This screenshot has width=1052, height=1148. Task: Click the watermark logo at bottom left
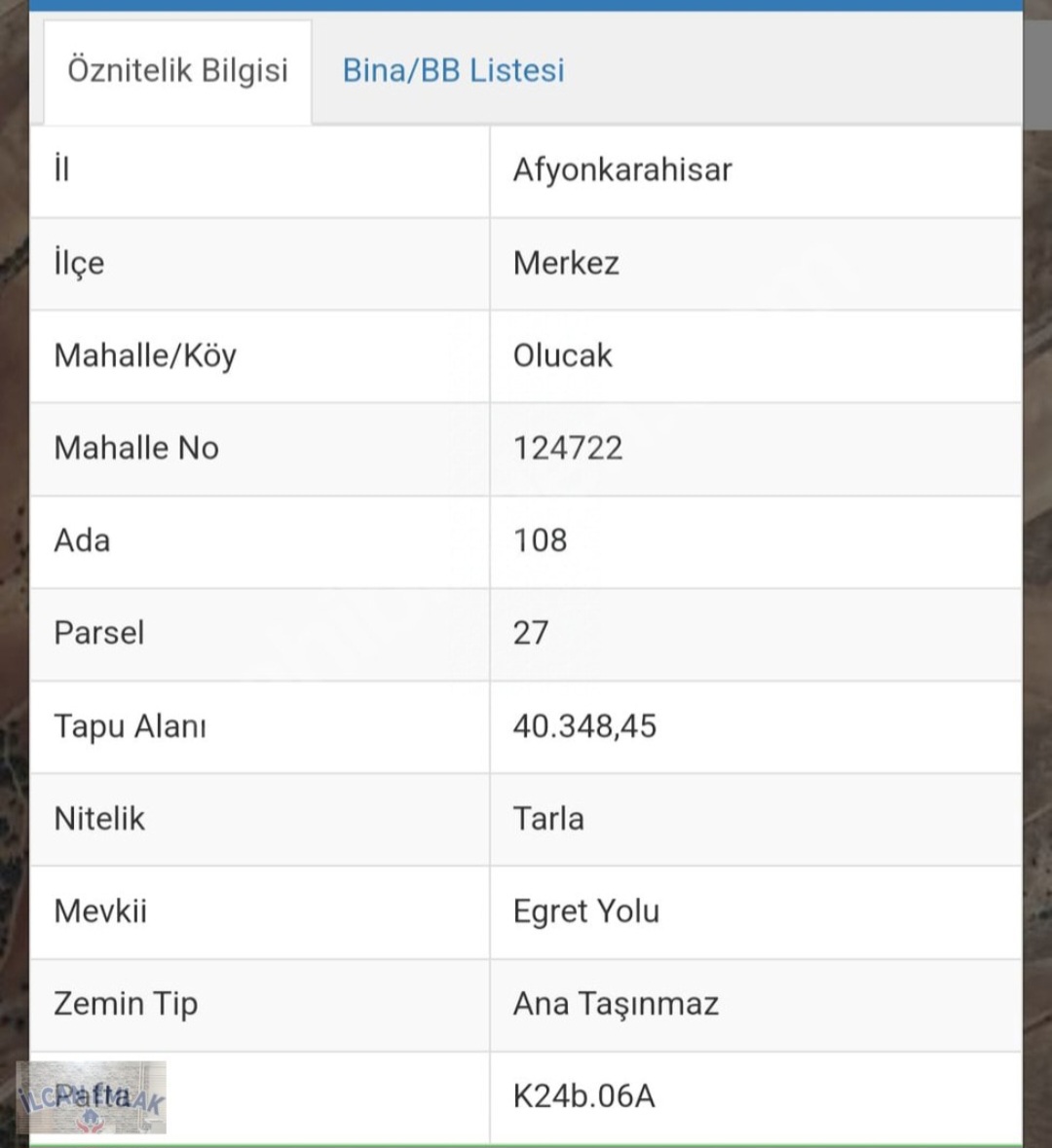(92, 1098)
